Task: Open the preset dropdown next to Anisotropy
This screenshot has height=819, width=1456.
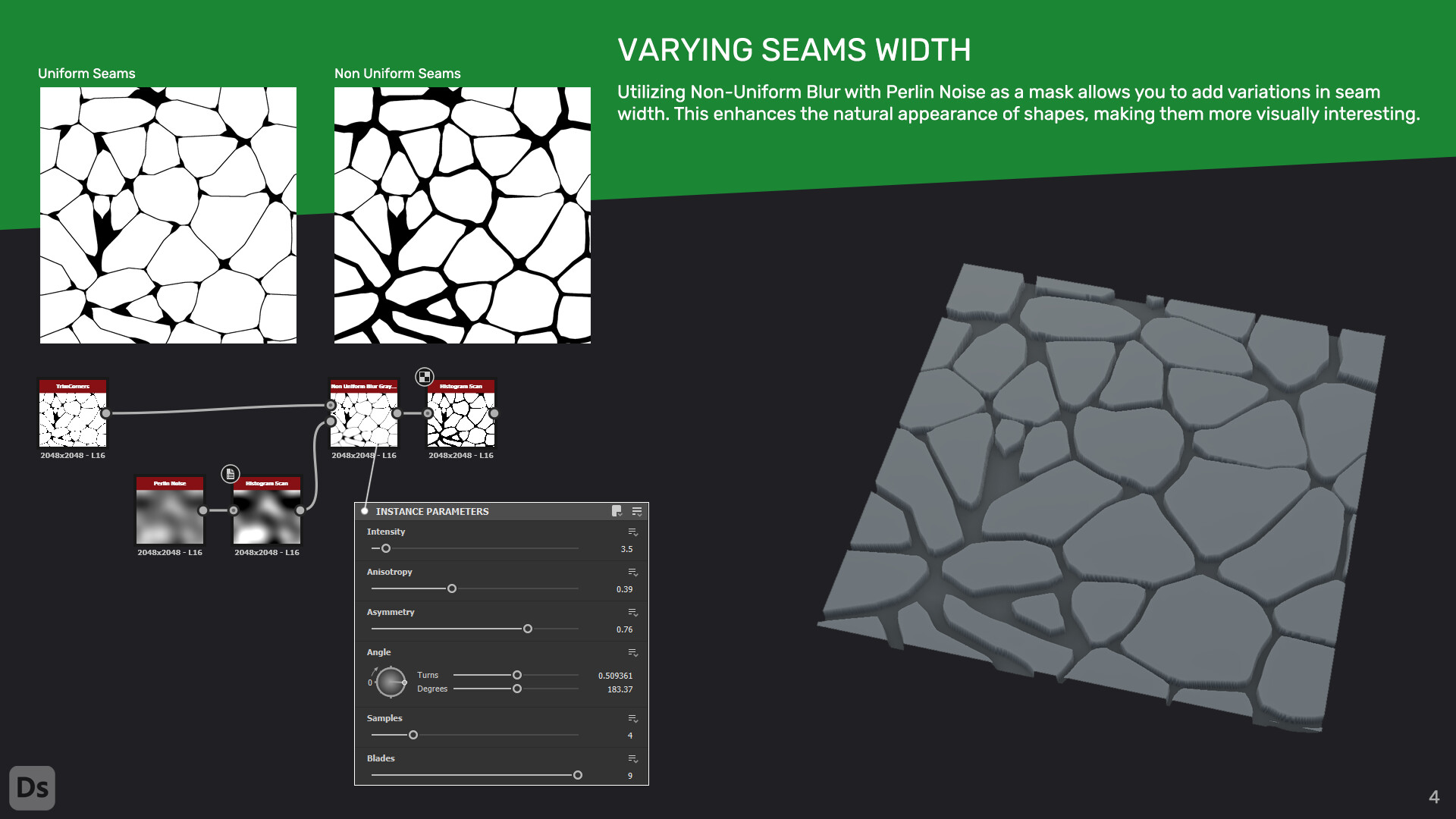Action: (x=632, y=573)
